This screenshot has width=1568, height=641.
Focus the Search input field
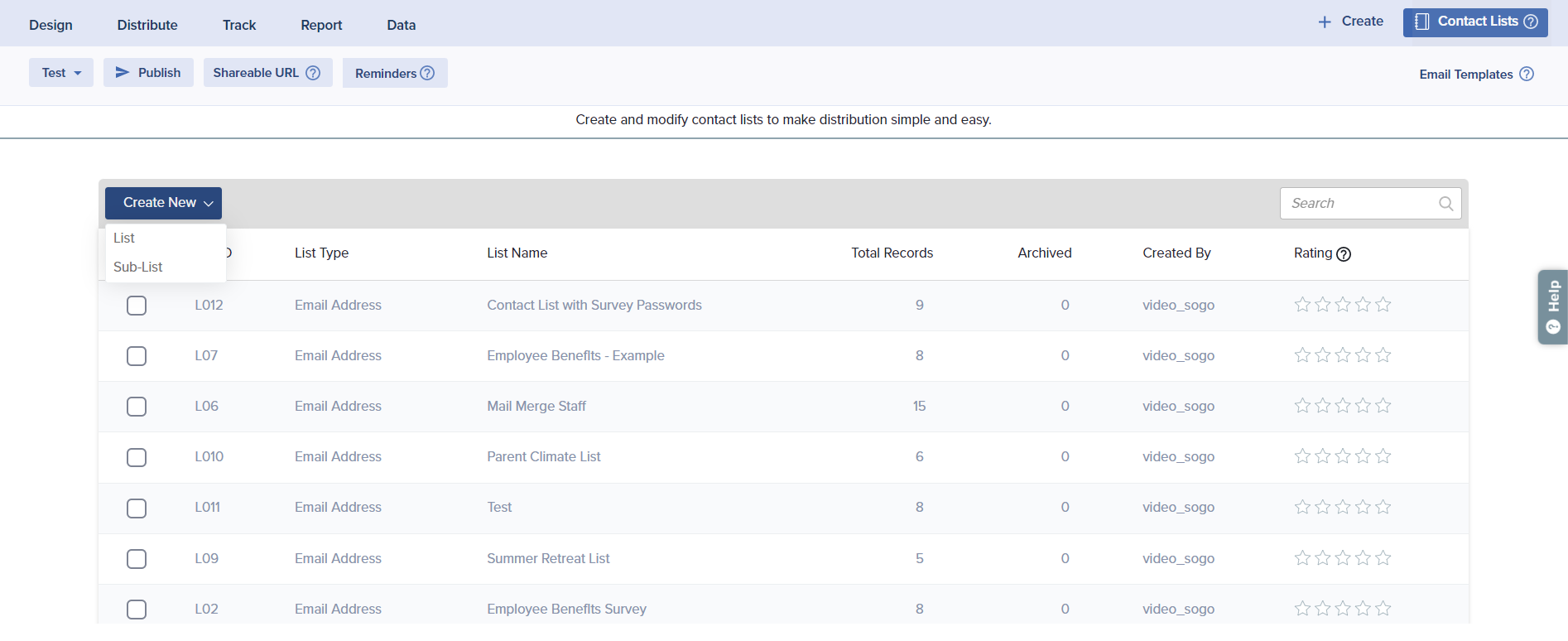1358,204
